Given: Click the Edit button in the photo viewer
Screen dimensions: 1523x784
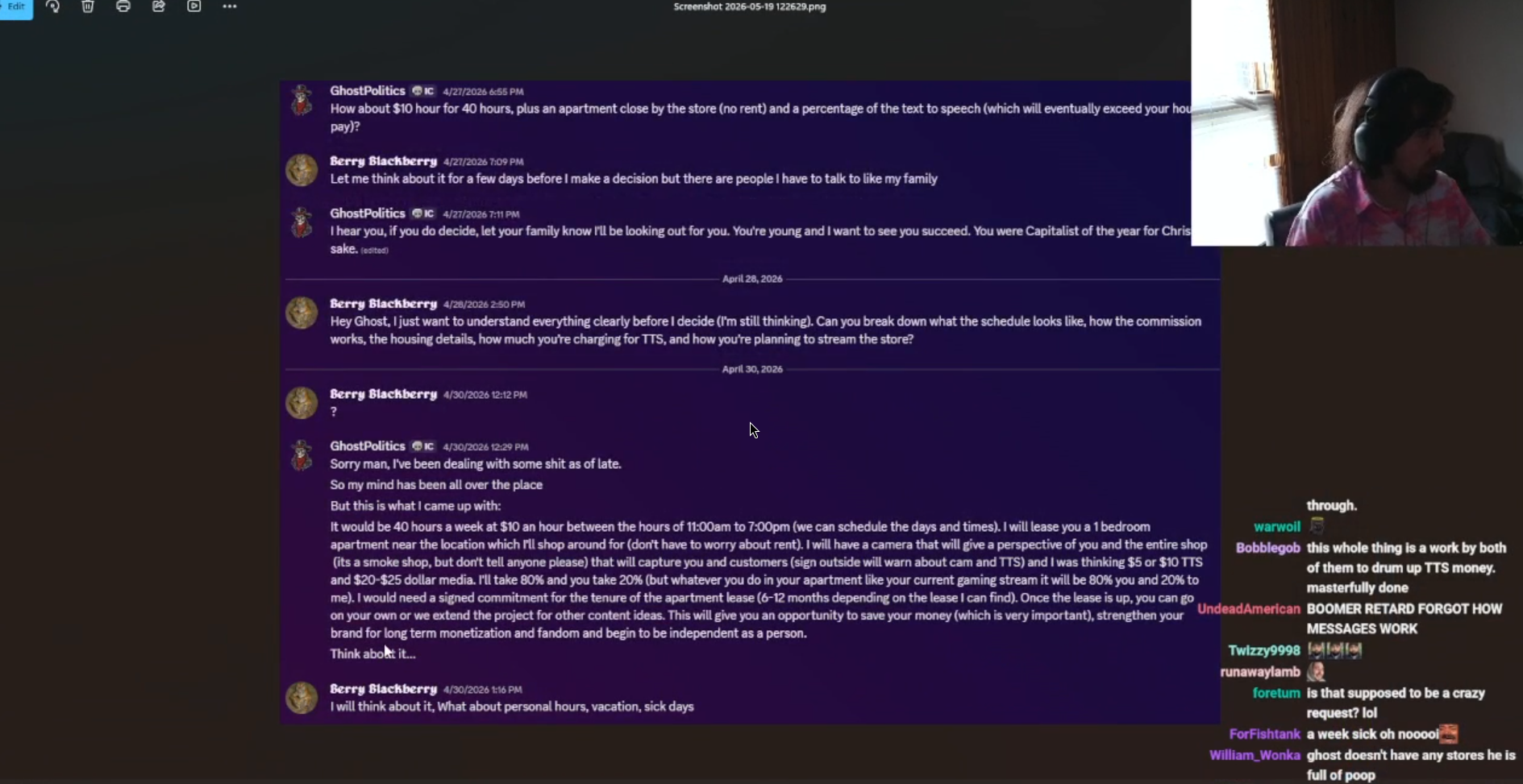Looking at the screenshot, I should [x=16, y=8].
